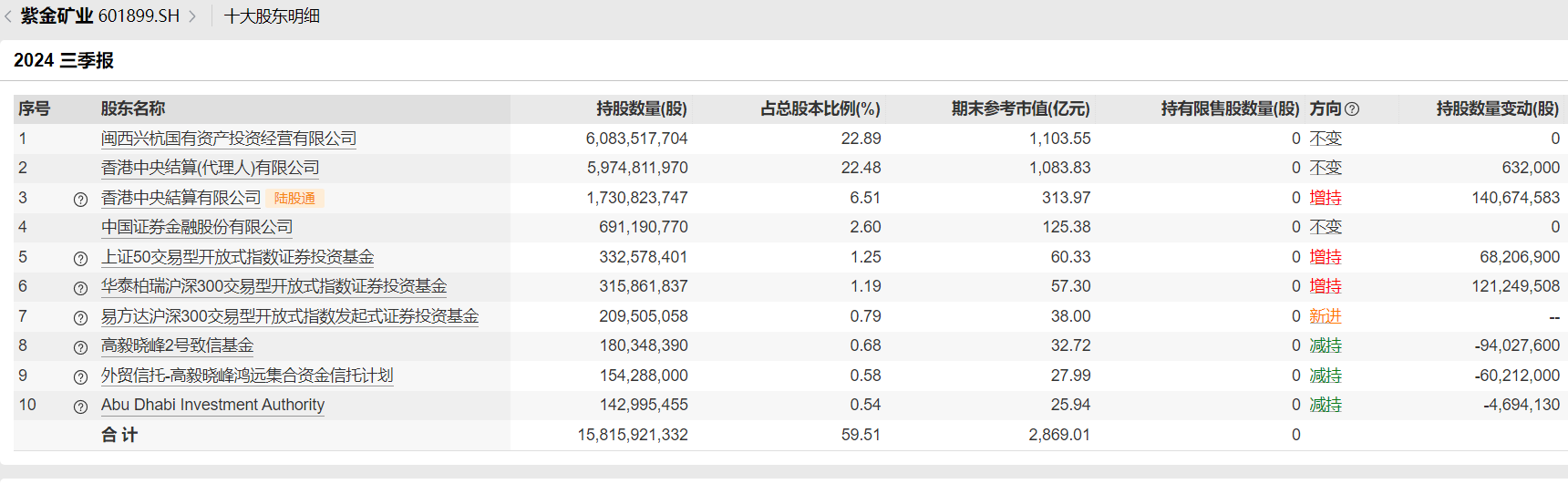Click info icon for 外贸信托 row
This screenshot has height=484, width=1568.
(80, 376)
